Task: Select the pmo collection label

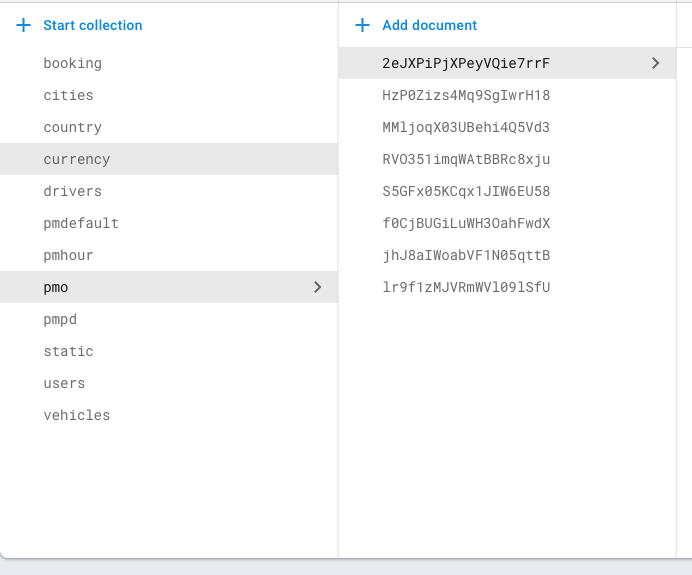Action: point(56,288)
